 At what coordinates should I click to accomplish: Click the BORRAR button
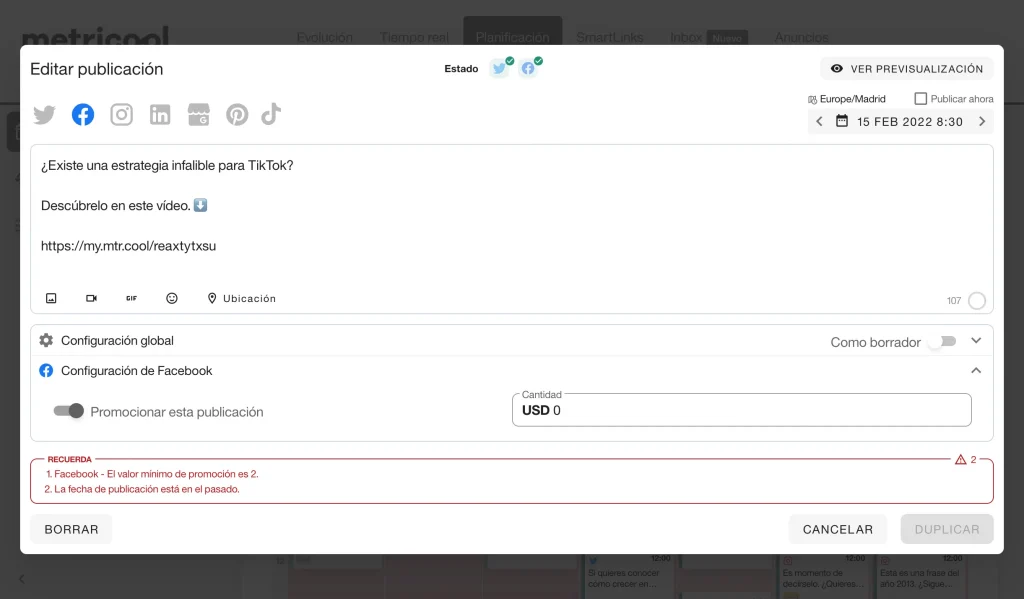pos(70,529)
